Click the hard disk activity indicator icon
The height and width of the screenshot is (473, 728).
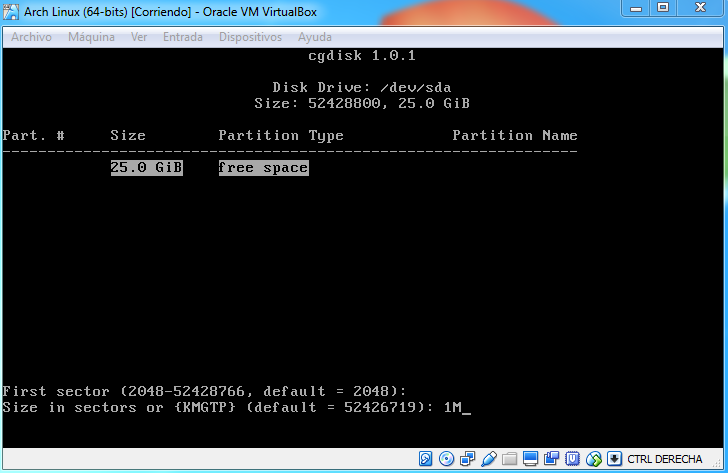click(x=425, y=459)
